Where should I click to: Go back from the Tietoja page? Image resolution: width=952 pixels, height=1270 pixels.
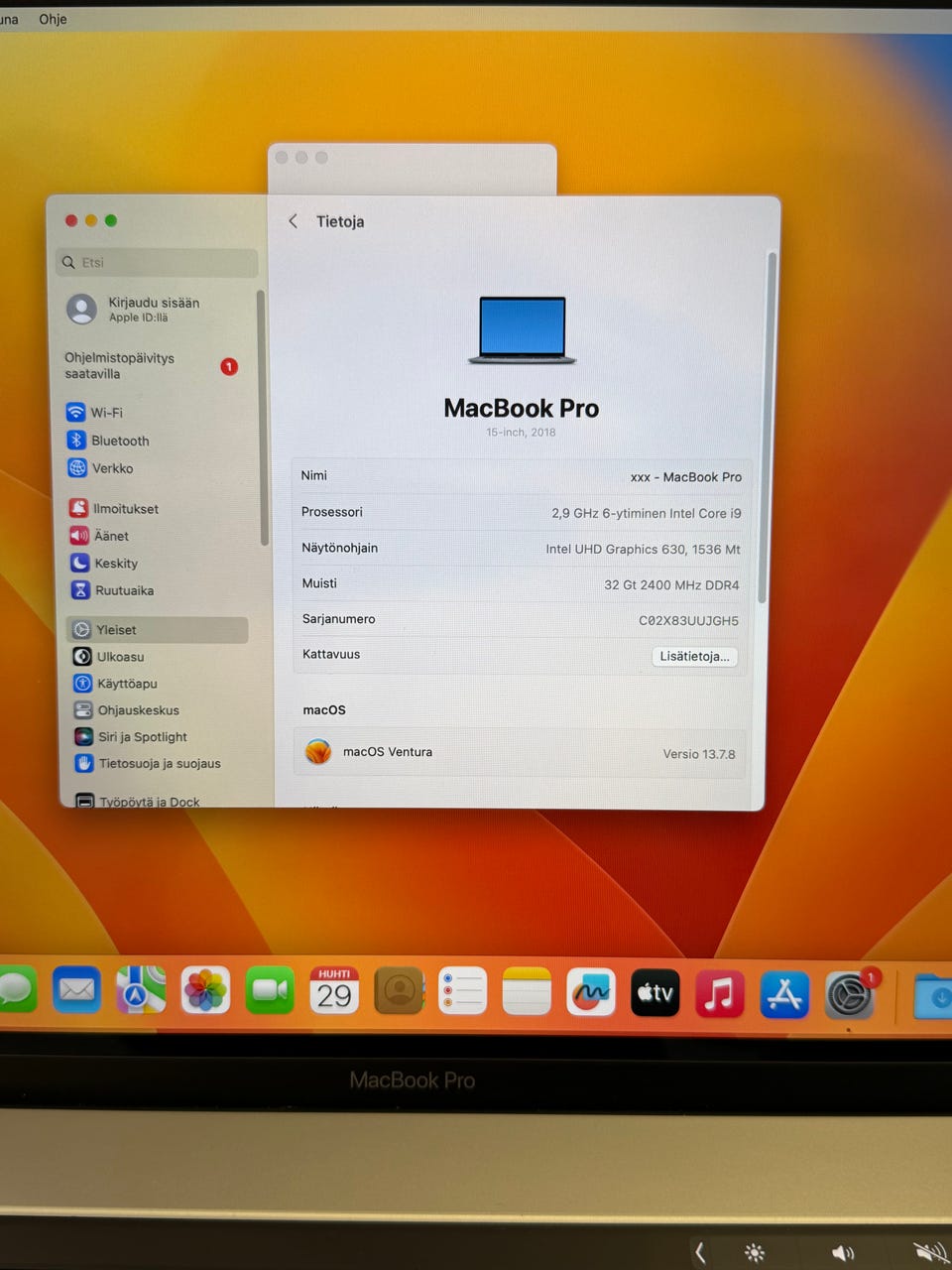click(x=293, y=221)
